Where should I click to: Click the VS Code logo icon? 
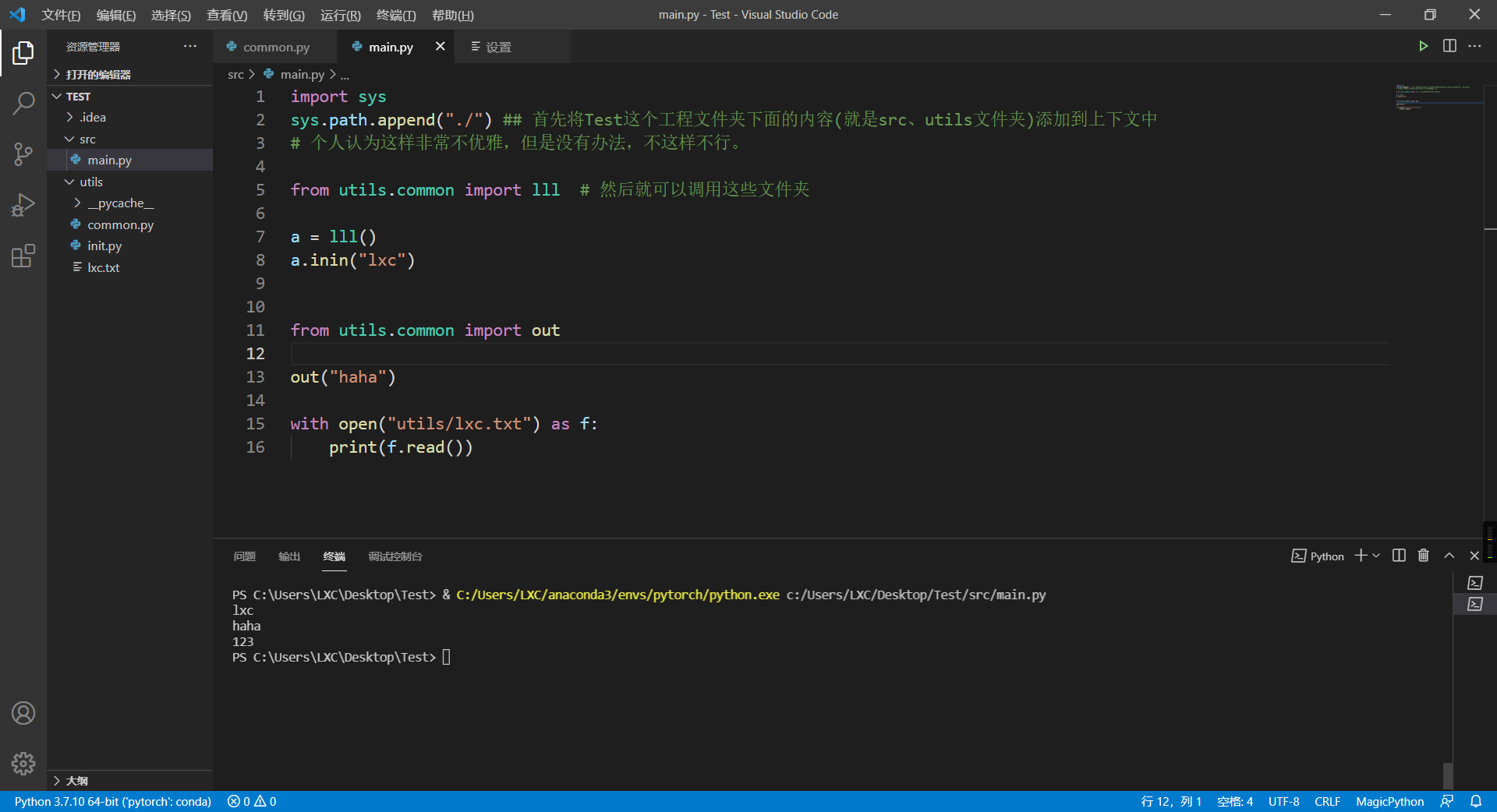click(17, 15)
